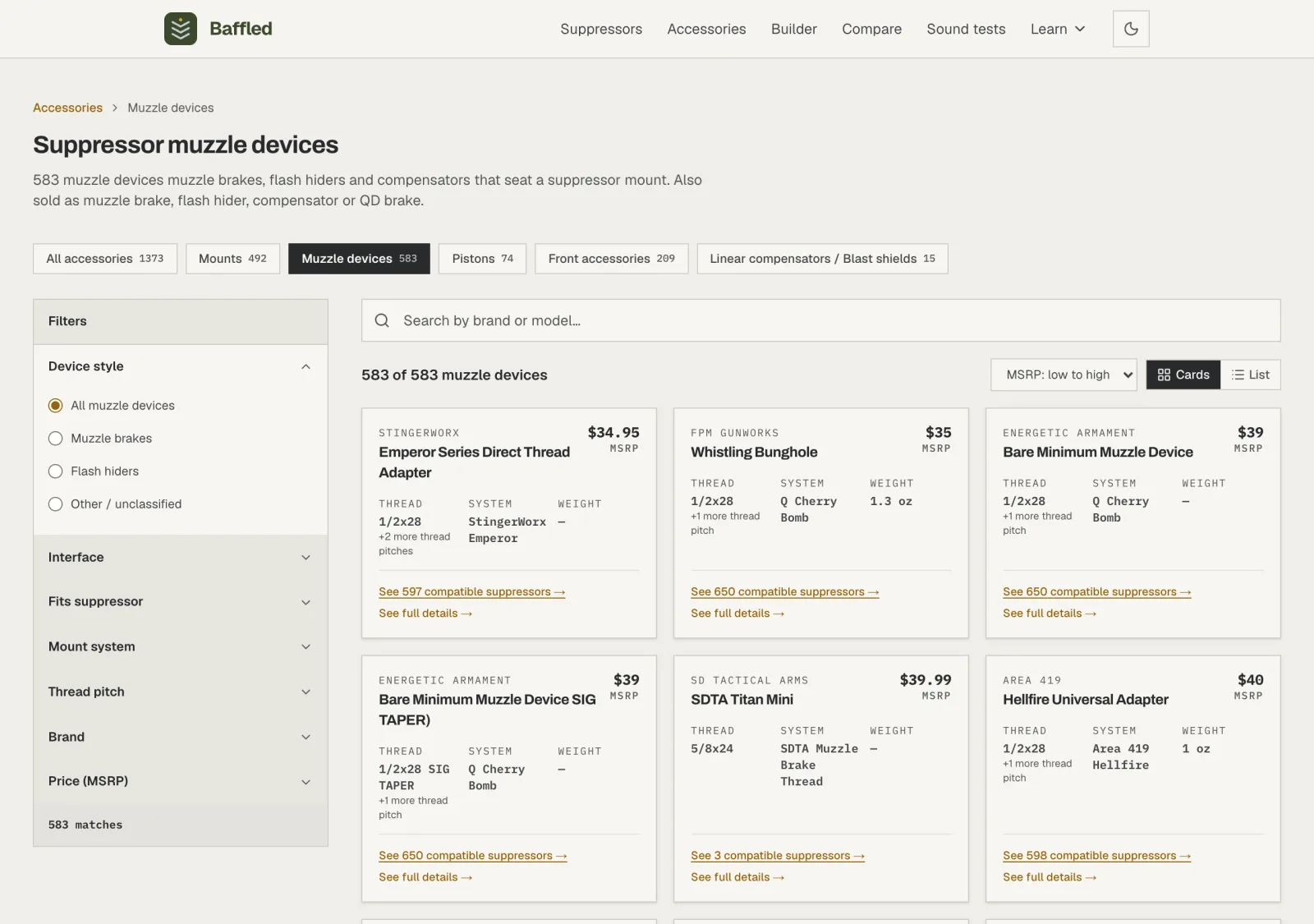Click the 583 matches count in Filters
1314x924 pixels.
point(85,825)
